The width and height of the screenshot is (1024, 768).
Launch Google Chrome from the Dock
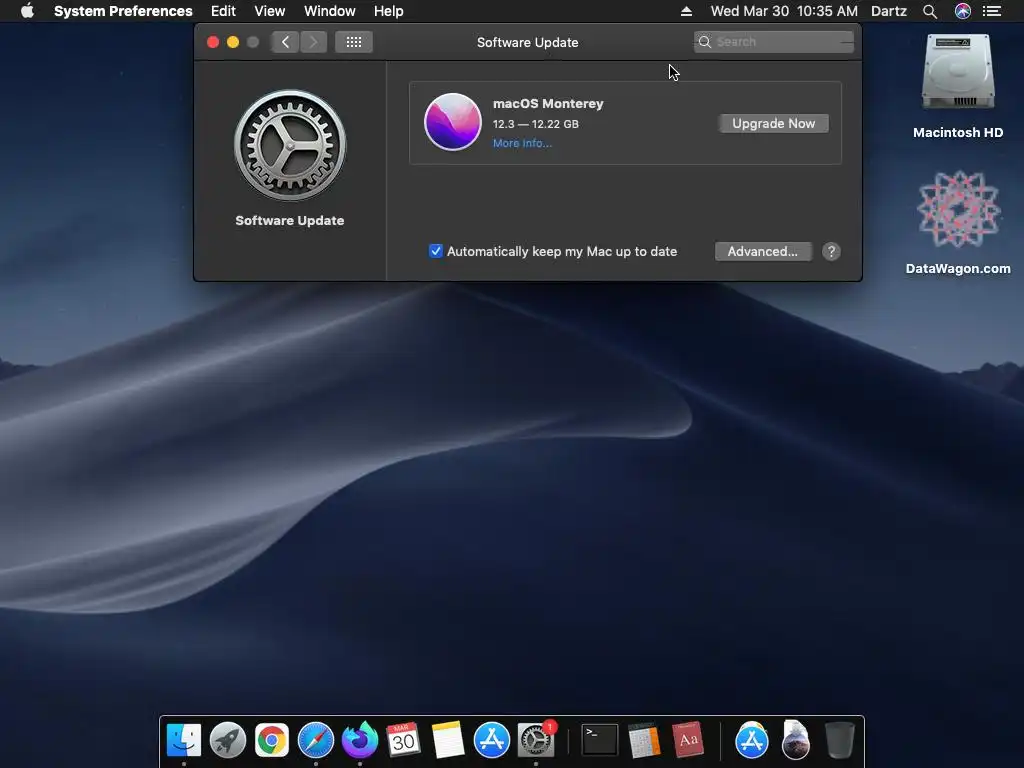coord(272,740)
